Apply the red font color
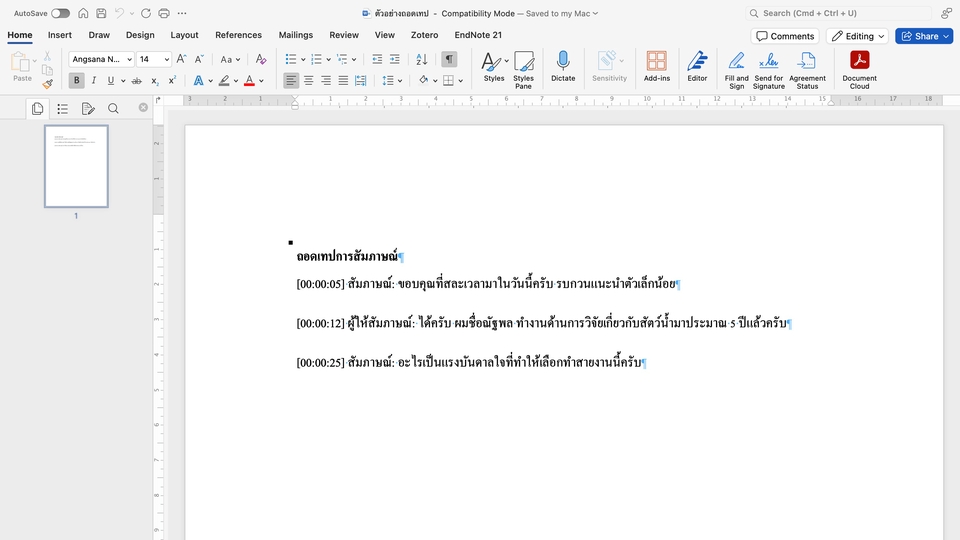Screen dimensions: 960x540 pyautogui.click(x=249, y=81)
